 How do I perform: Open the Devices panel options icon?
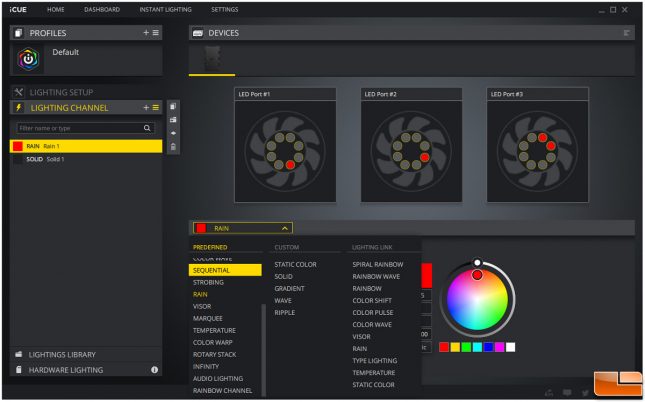click(x=626, y=33)
